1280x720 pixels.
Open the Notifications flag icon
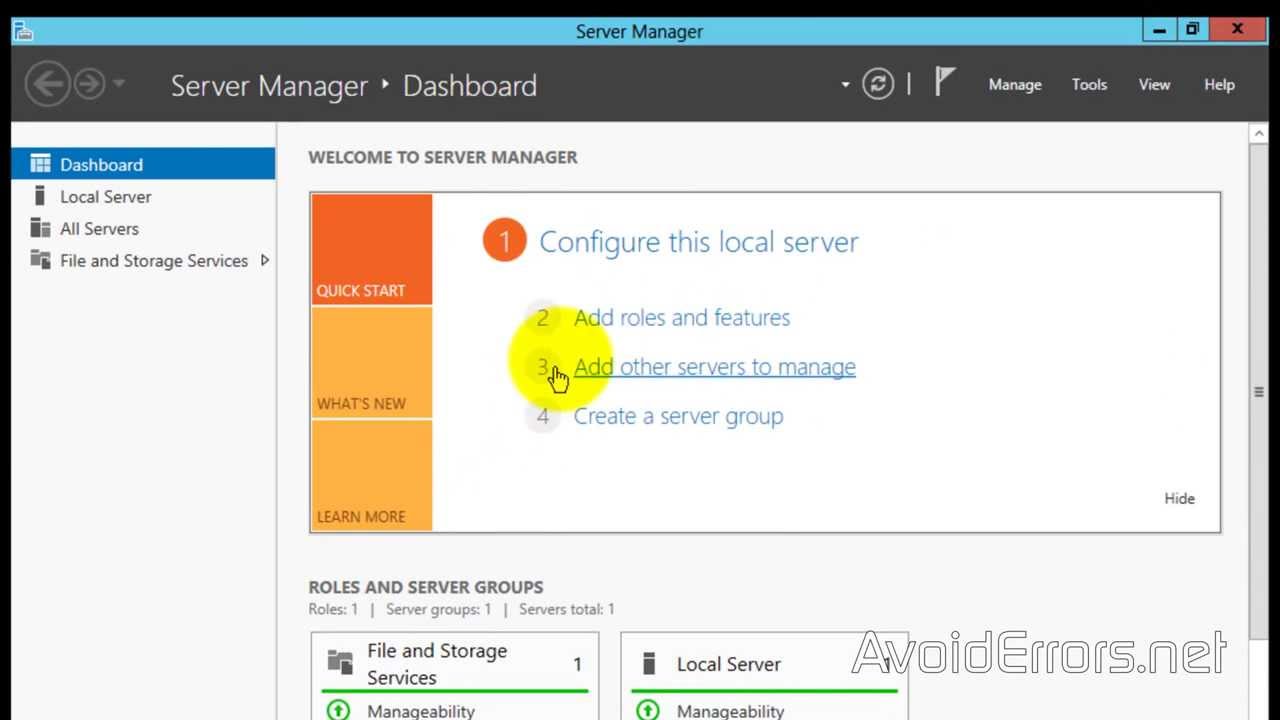(x=943, y=83)
